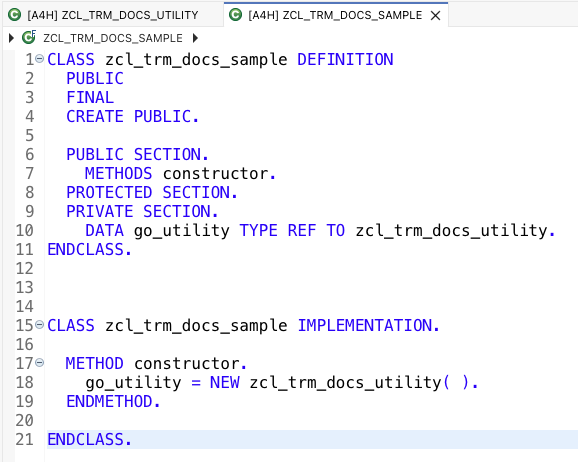Select the ZCL_TRM_DOCS_SAMPLE editor tab
This screenshot has width=578, height=462.
(x=335, y=15)
